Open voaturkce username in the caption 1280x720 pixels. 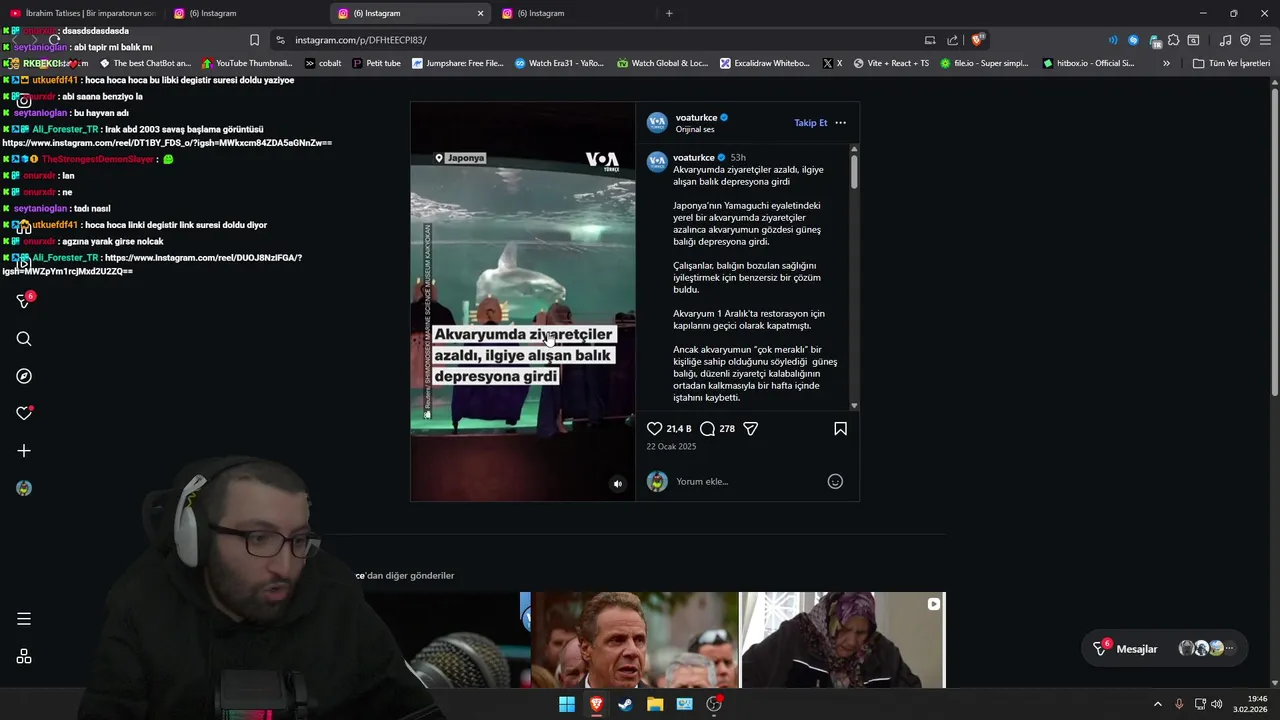(693, 158)
